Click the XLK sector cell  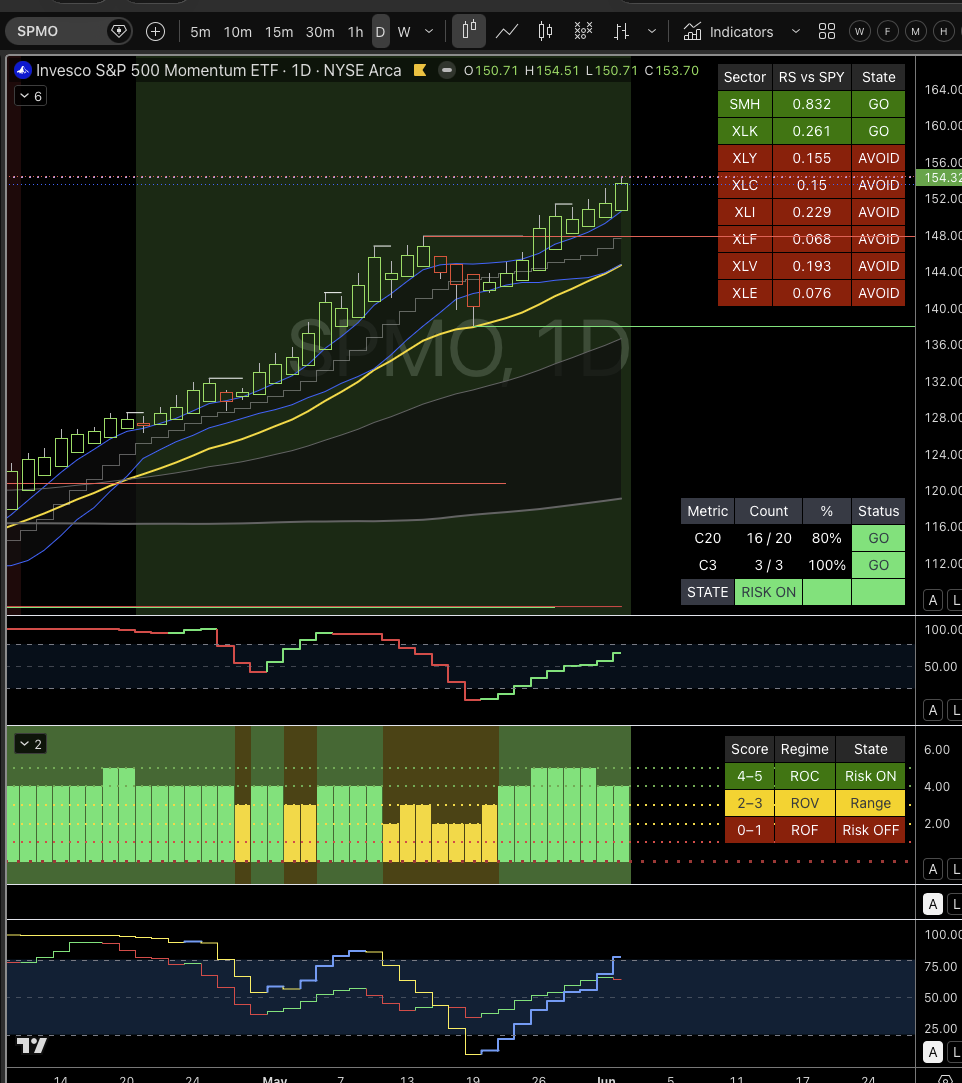click(x=744, y=131)
